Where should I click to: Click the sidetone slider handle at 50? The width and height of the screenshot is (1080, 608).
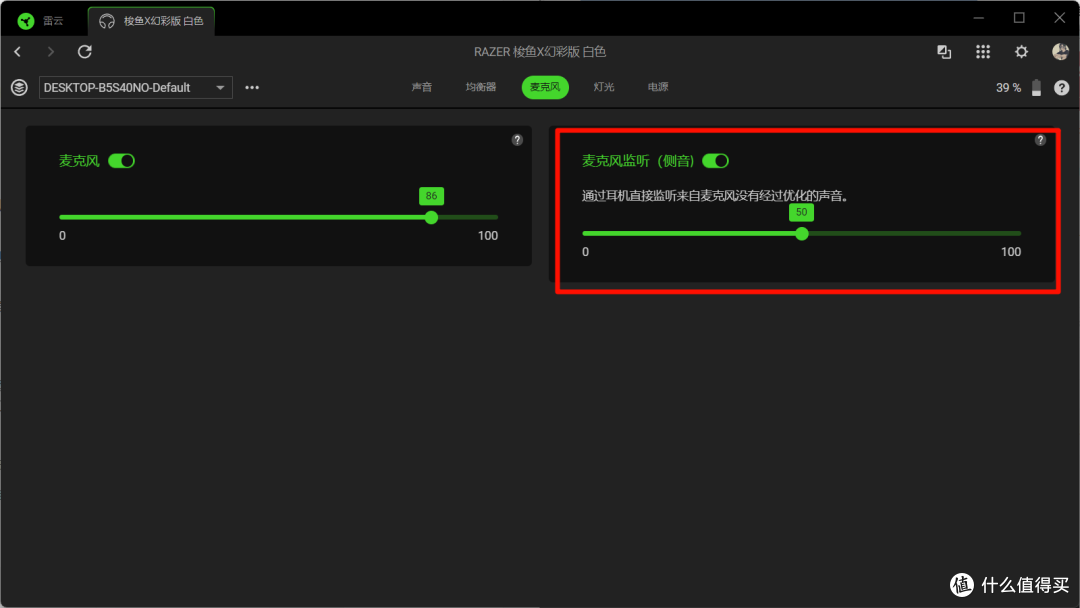802,234
